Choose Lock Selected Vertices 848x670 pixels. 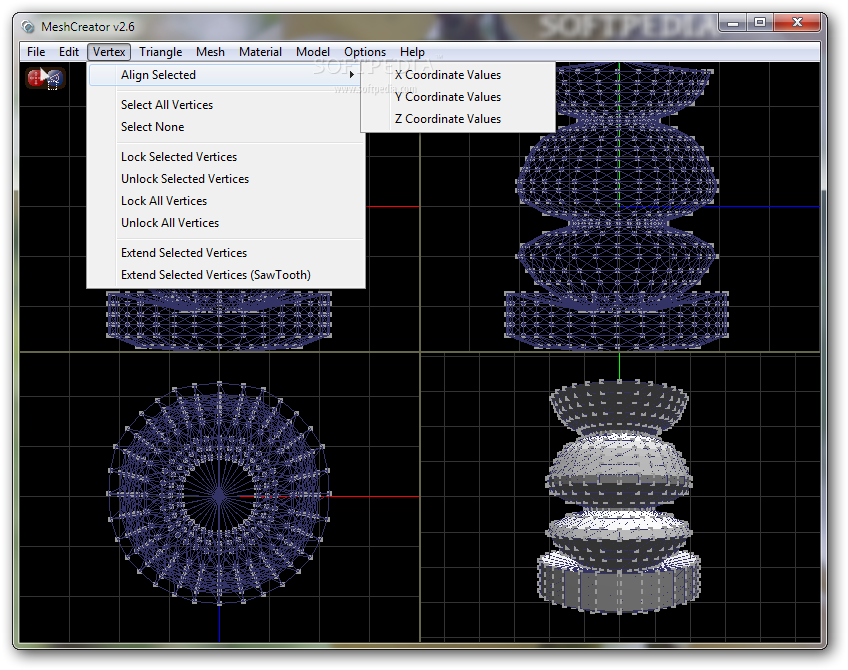tap(226, 157)
